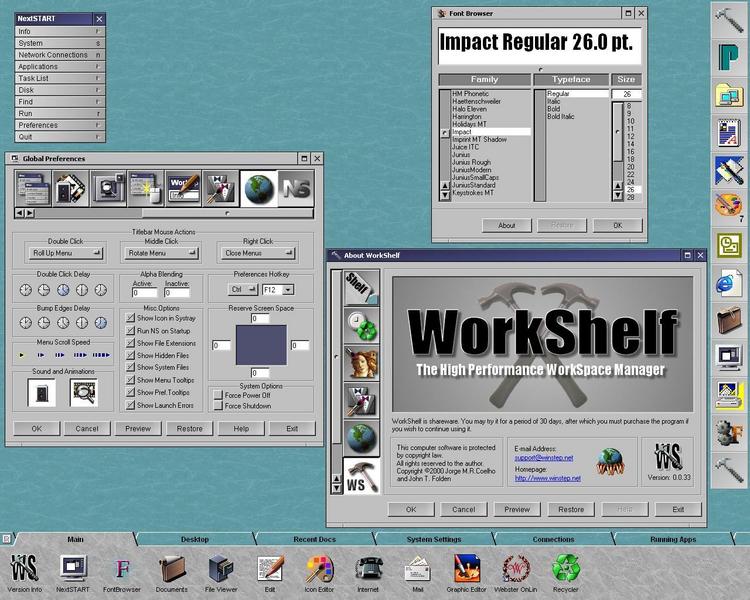Launch Icon Editor from the shelf
750x600 pixels.
[x=319, y=568]
